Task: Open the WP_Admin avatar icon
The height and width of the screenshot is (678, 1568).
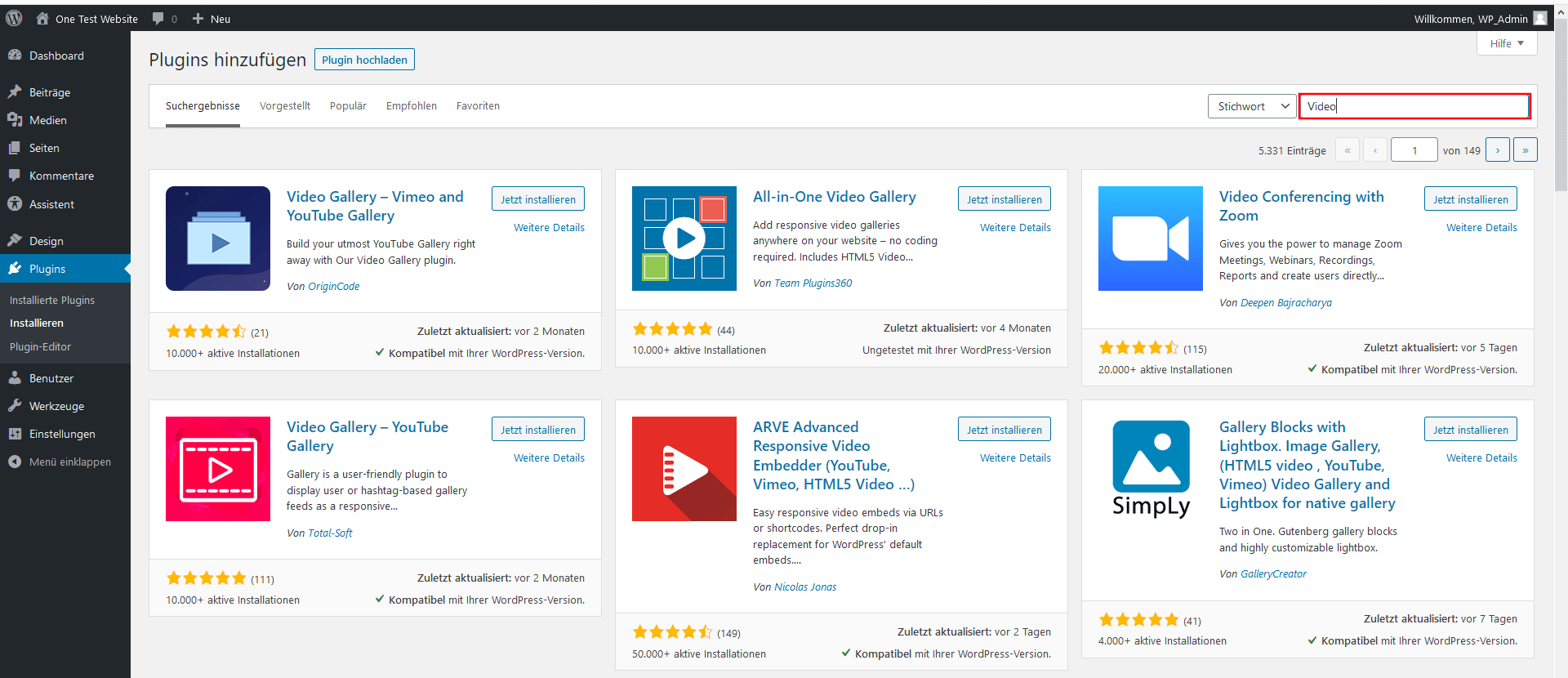Action: point(1540,18)
